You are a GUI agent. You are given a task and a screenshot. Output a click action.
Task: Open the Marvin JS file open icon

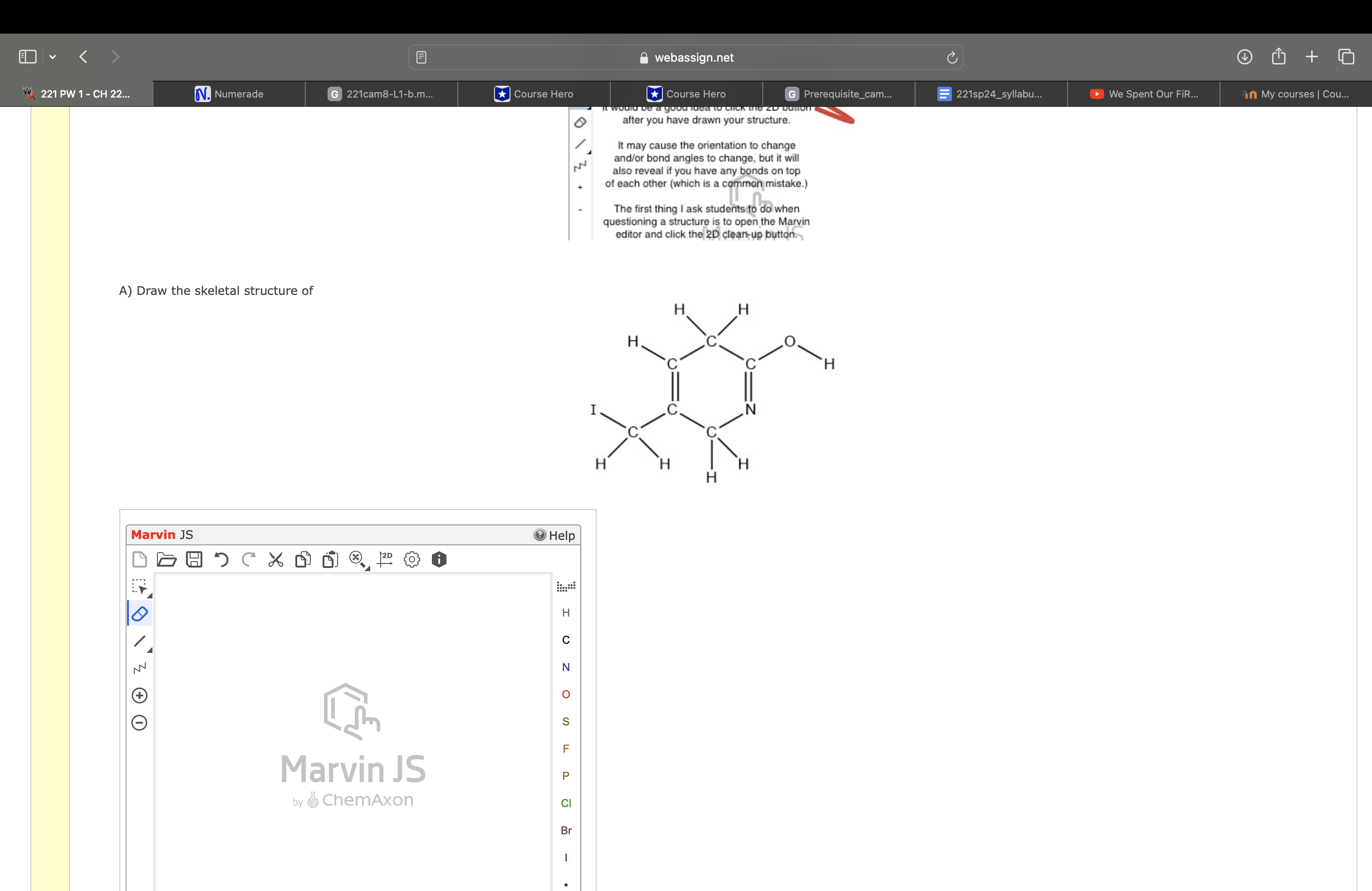(167, 559)
